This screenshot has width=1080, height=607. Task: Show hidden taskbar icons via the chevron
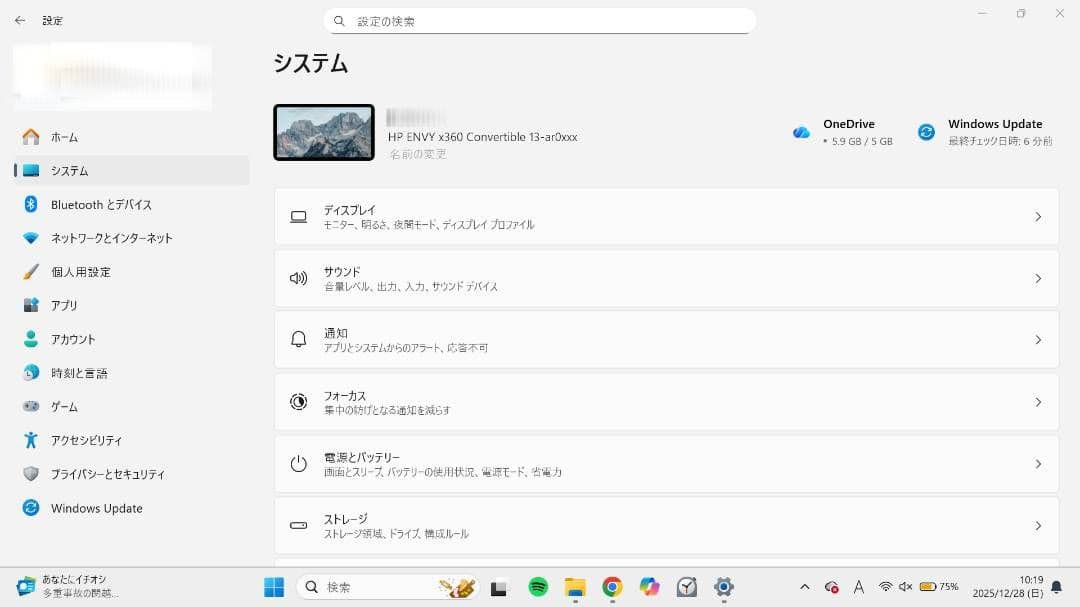803,587
